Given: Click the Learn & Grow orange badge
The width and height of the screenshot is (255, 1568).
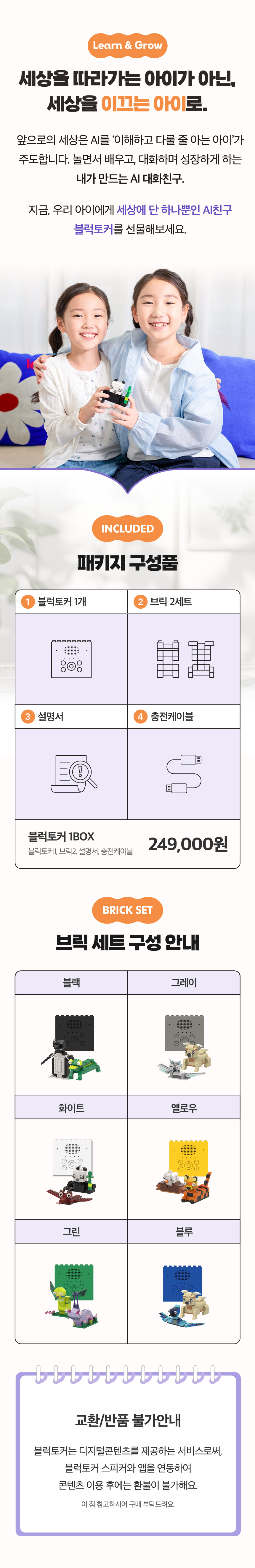Looking at the screenshot, I should [127, 46].
